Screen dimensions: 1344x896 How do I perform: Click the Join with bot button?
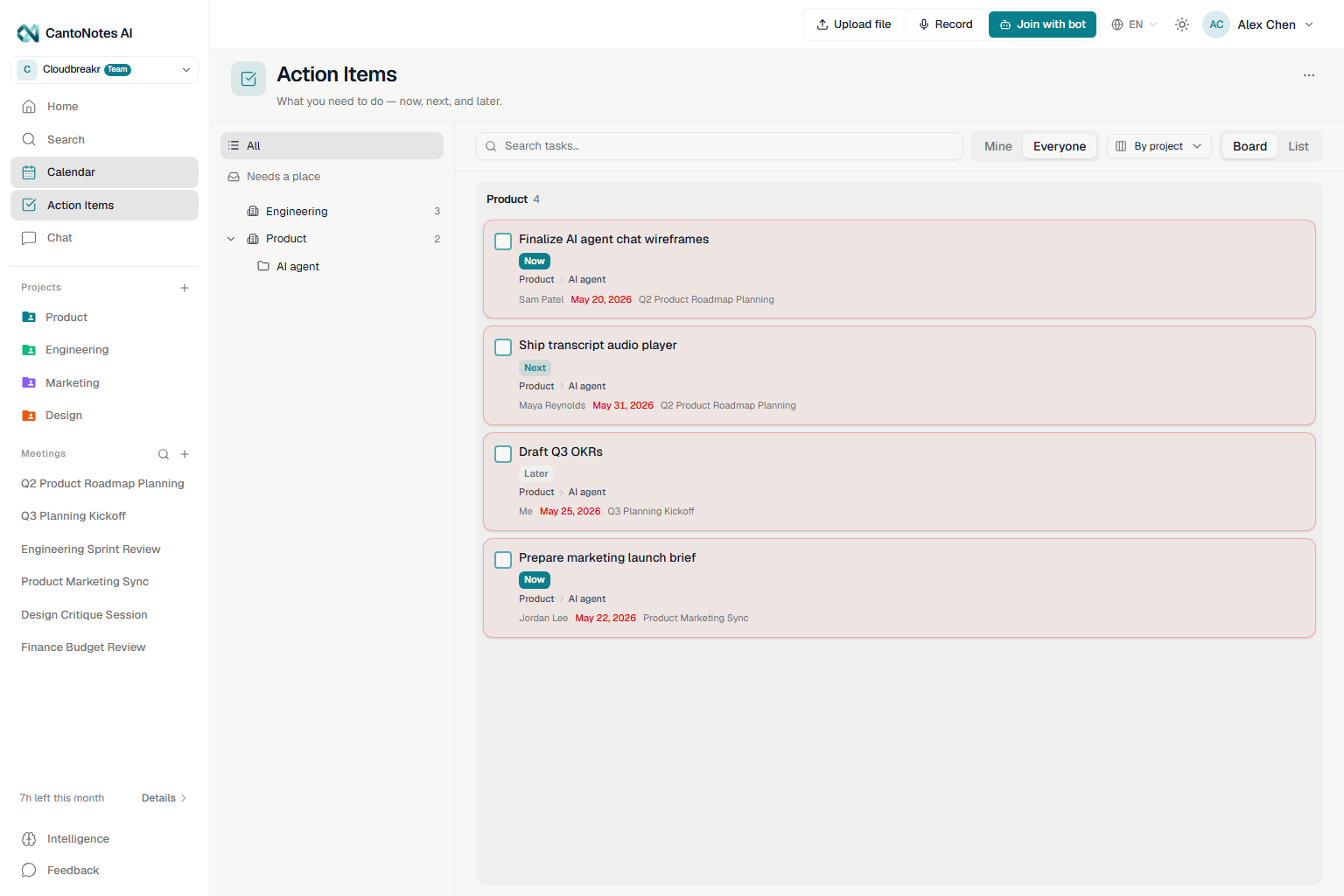click(x=1042, y=24)
